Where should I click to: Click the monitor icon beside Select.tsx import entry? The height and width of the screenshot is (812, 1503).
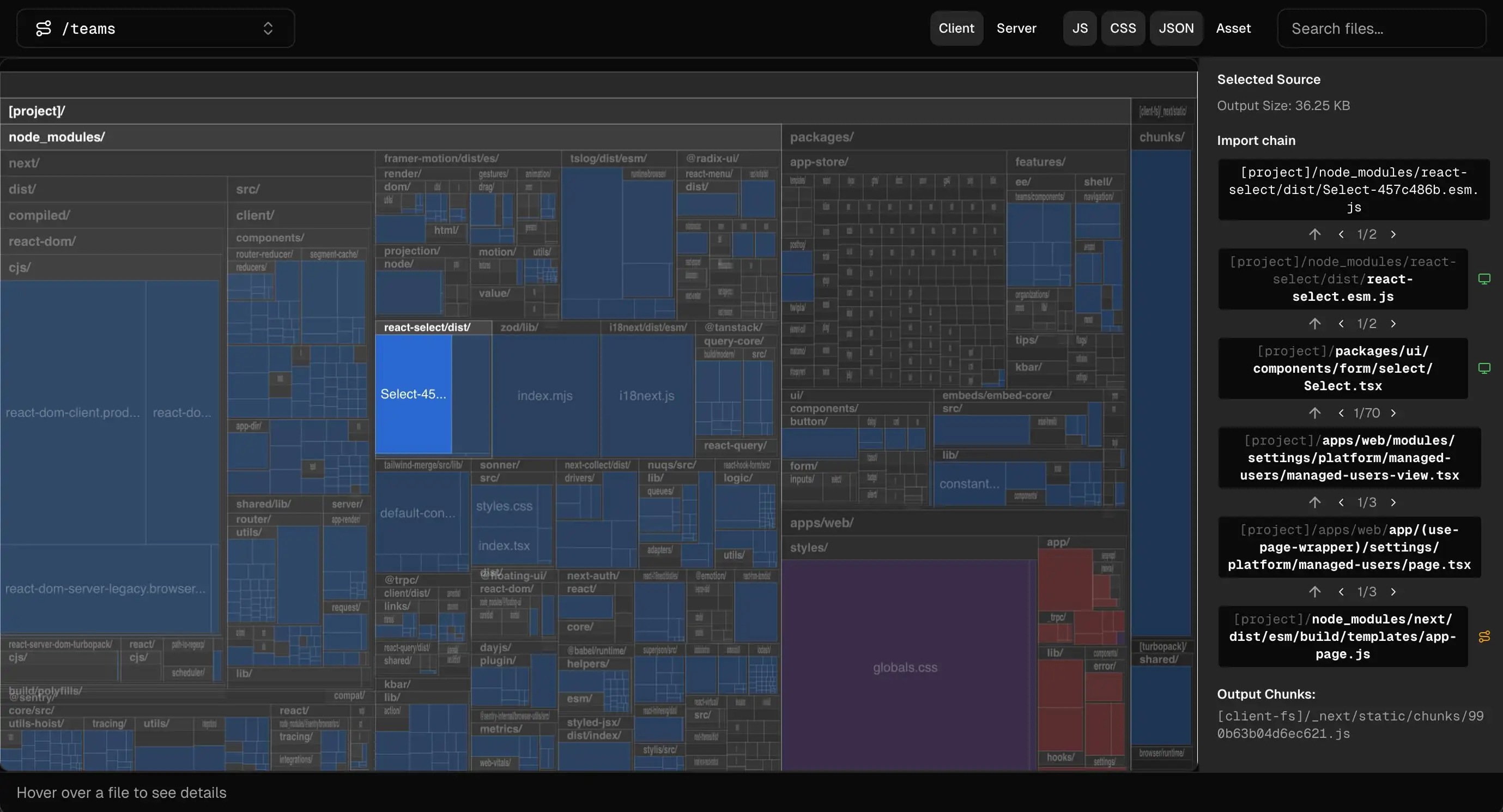coord(1485,368)
